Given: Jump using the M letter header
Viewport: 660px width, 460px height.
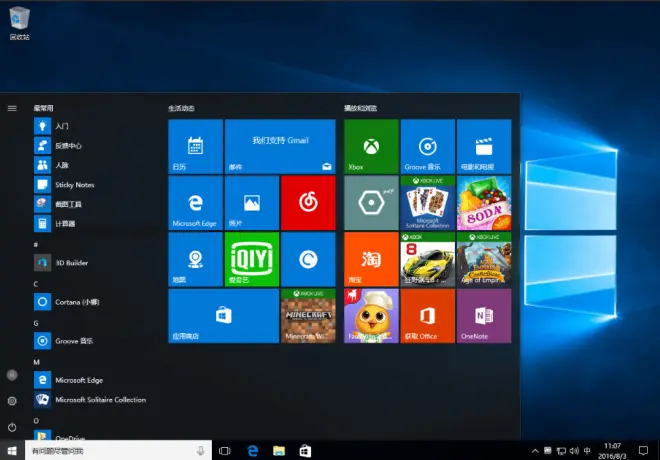Looking at the screenshot, I should 37,362.
